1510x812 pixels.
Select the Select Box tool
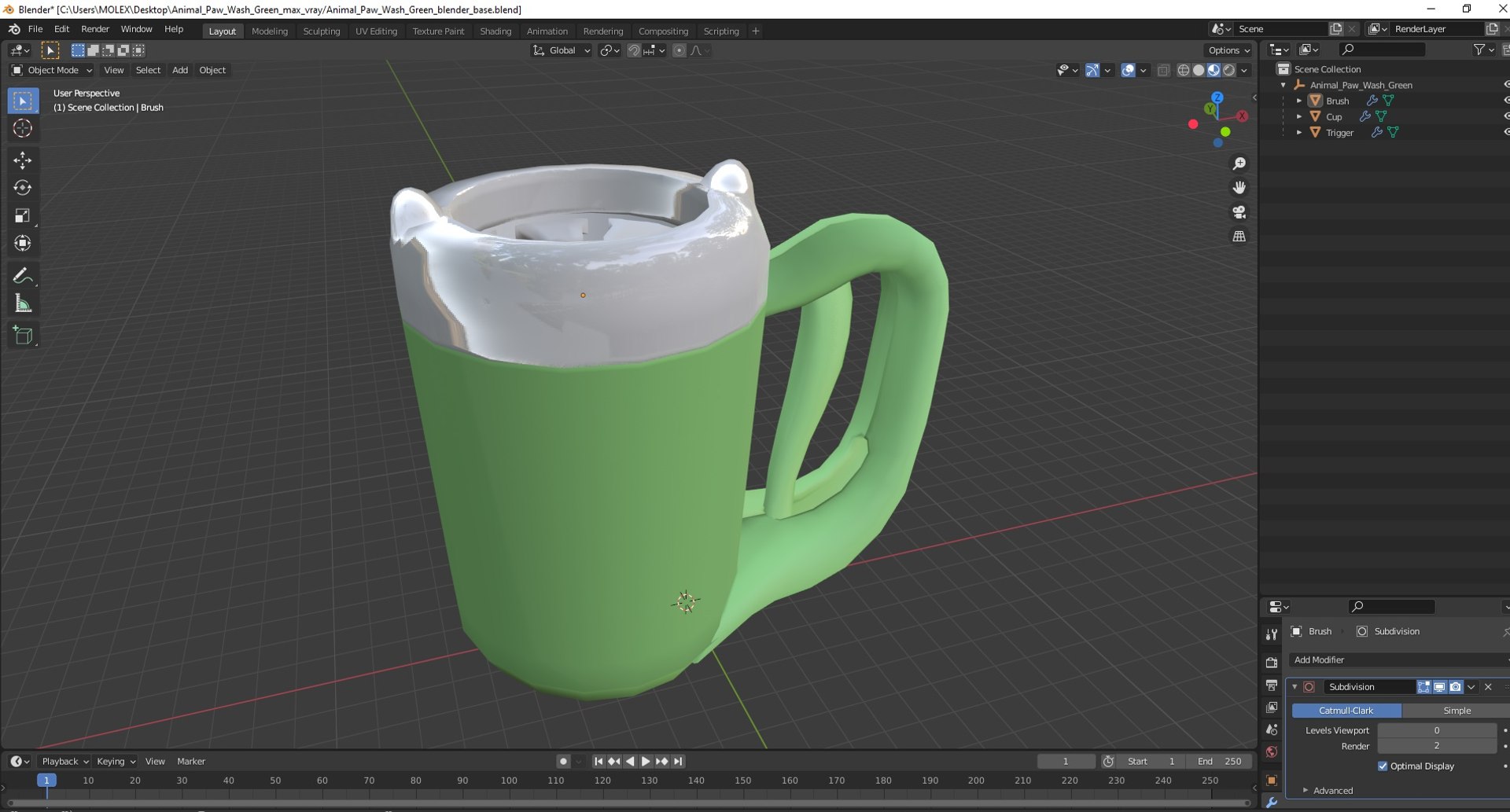tap(23, 101)
